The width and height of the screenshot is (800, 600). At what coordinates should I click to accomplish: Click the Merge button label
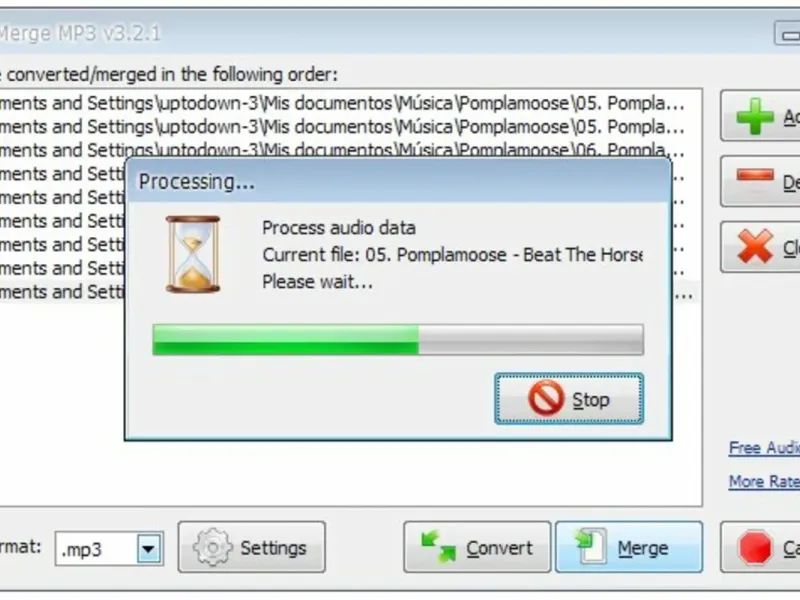click(643, 548)
